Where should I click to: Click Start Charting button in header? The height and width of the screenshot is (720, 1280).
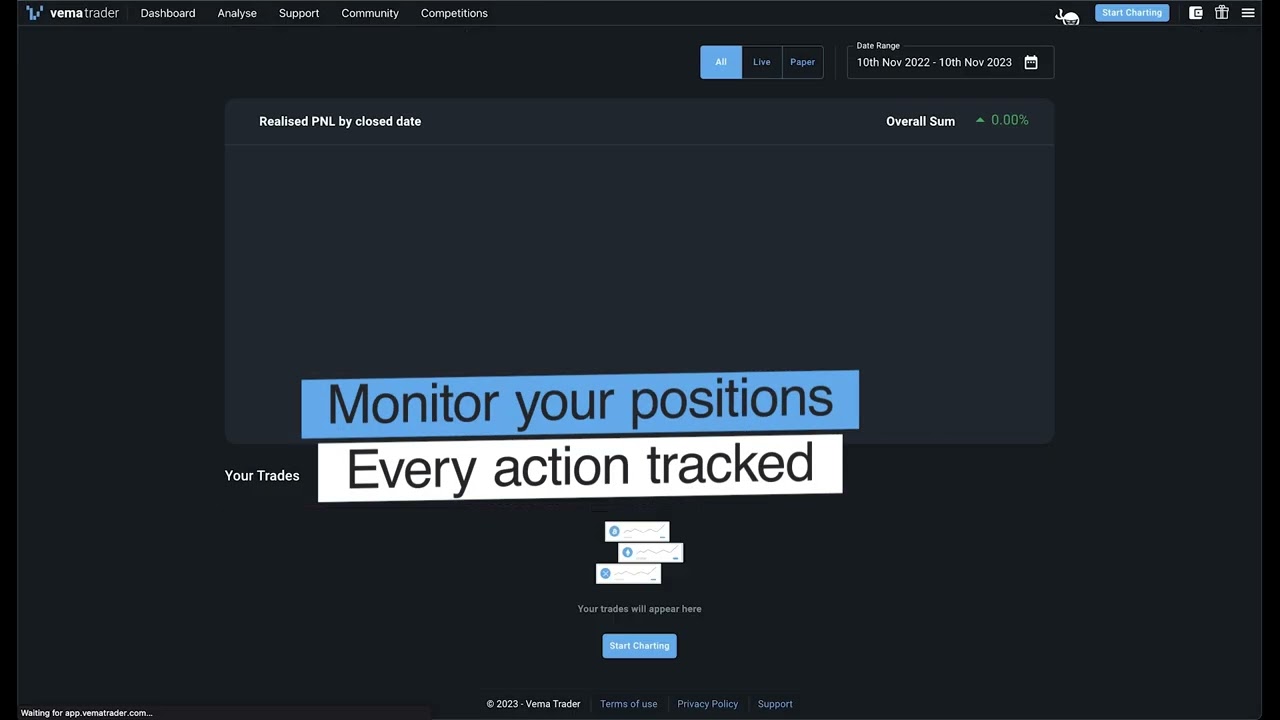pyautogui.click(x=1132, y=13)
